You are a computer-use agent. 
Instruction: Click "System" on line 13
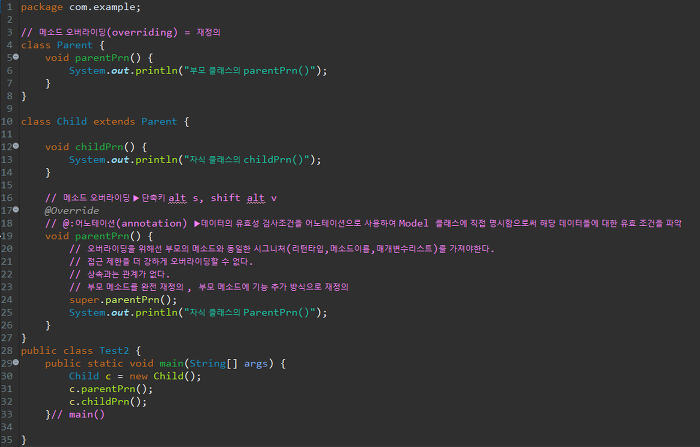[87, 160]
